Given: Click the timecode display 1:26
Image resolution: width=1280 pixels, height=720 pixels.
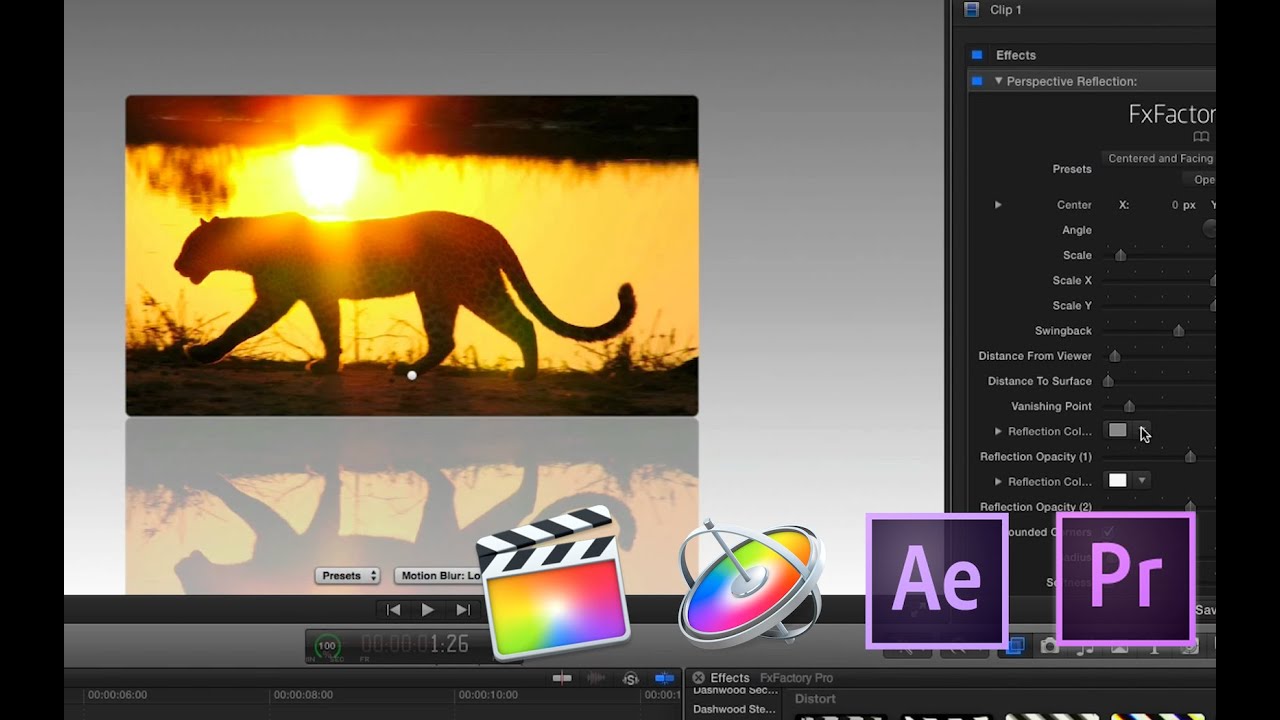Looking at the screenshot, I should tap(414, 645).
